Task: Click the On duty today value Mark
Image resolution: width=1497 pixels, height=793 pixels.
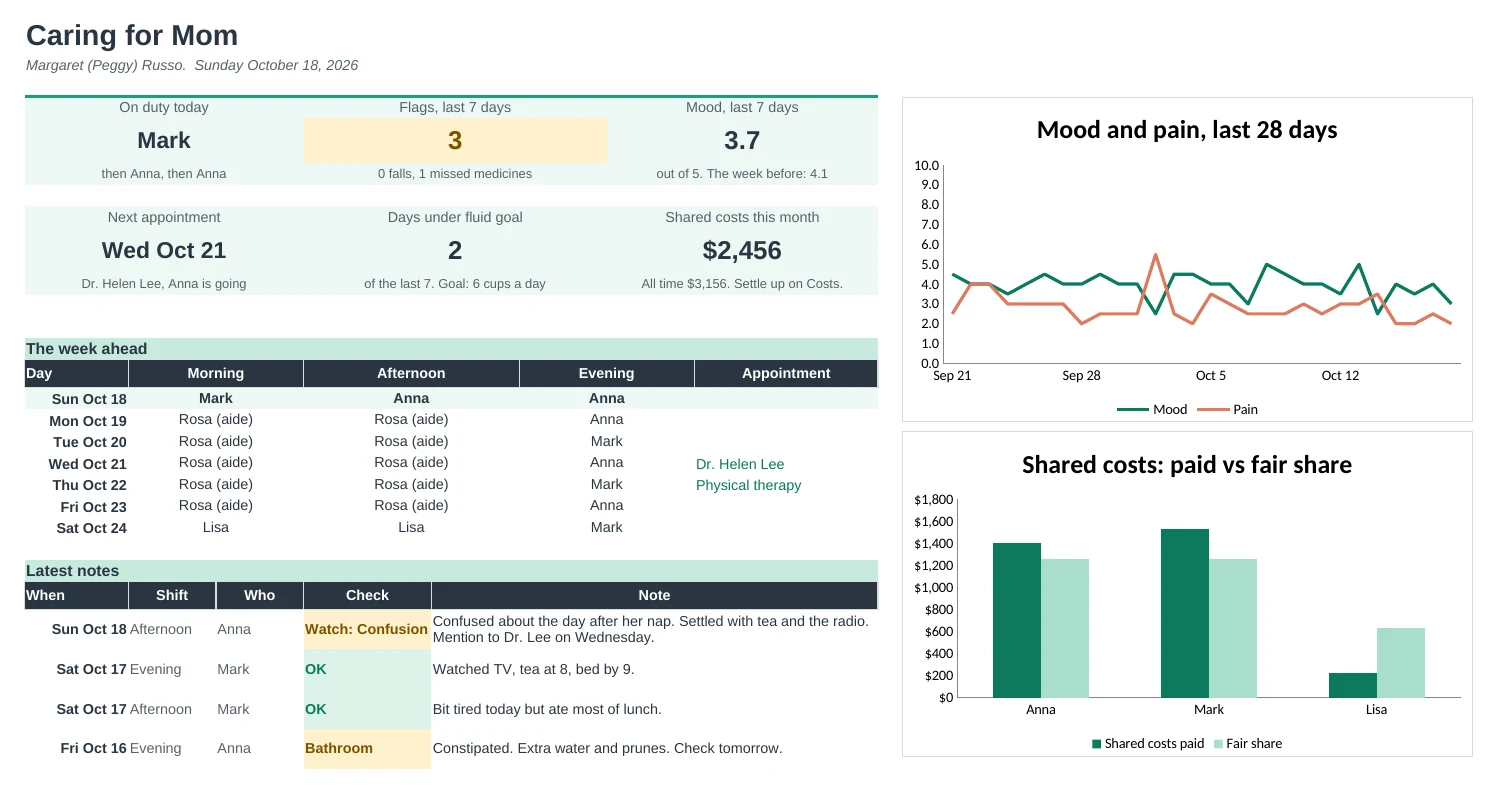Action: [x=164, y=141]
